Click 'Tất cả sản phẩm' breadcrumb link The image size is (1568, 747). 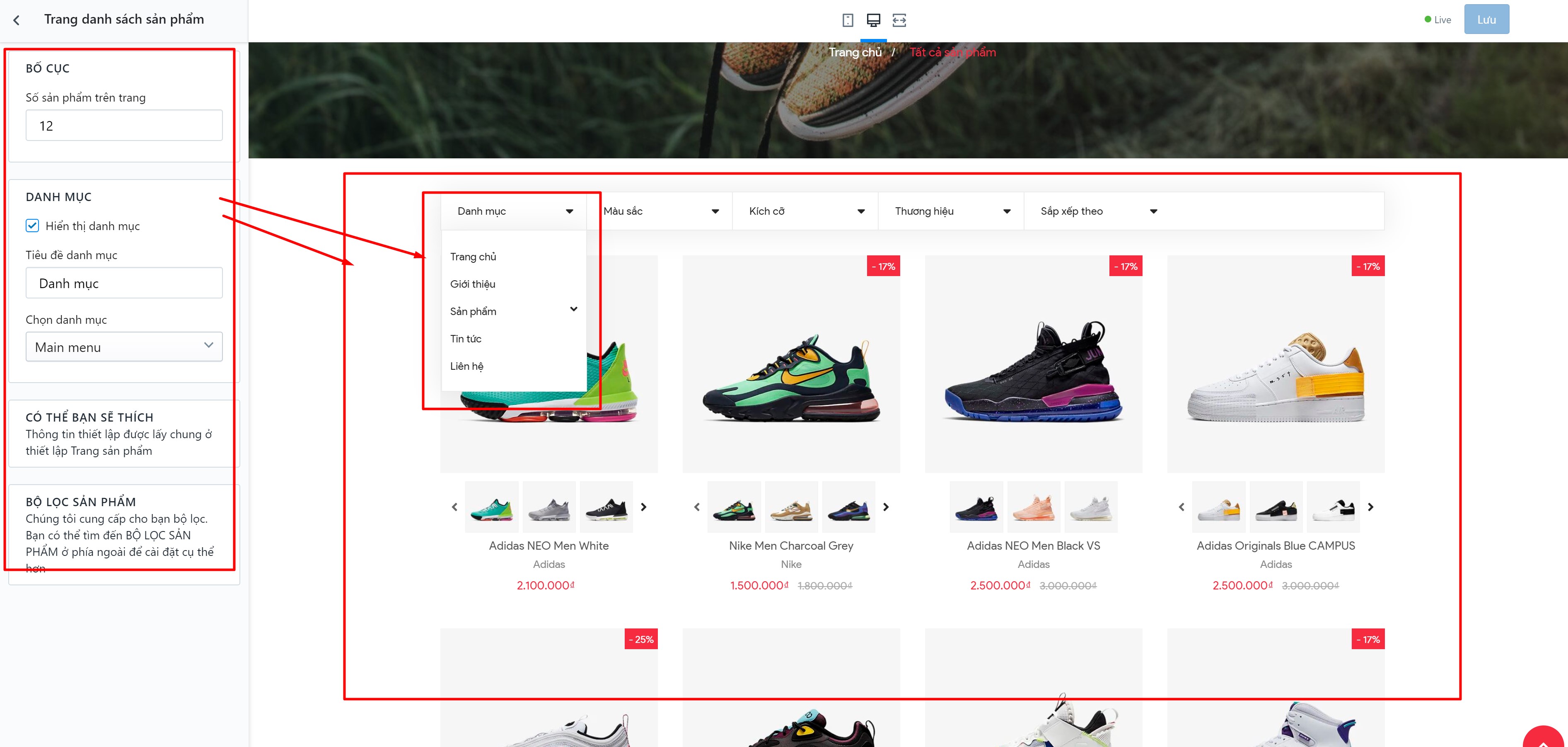pyautogui.click(x=952, y=52)
